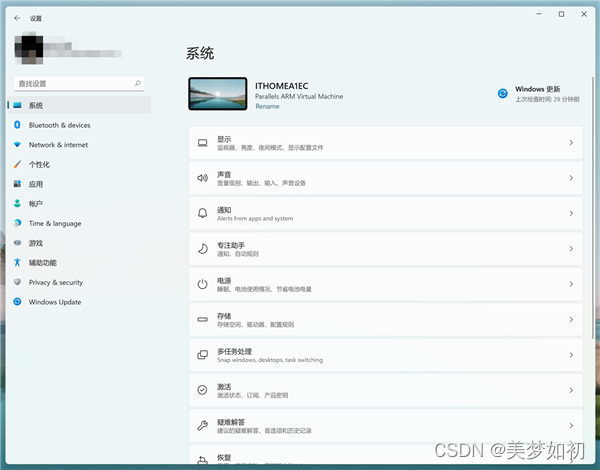Click the 疑难解答 wrench icon
The height and width of the screenshot is (470, 600).
[202, 425]
